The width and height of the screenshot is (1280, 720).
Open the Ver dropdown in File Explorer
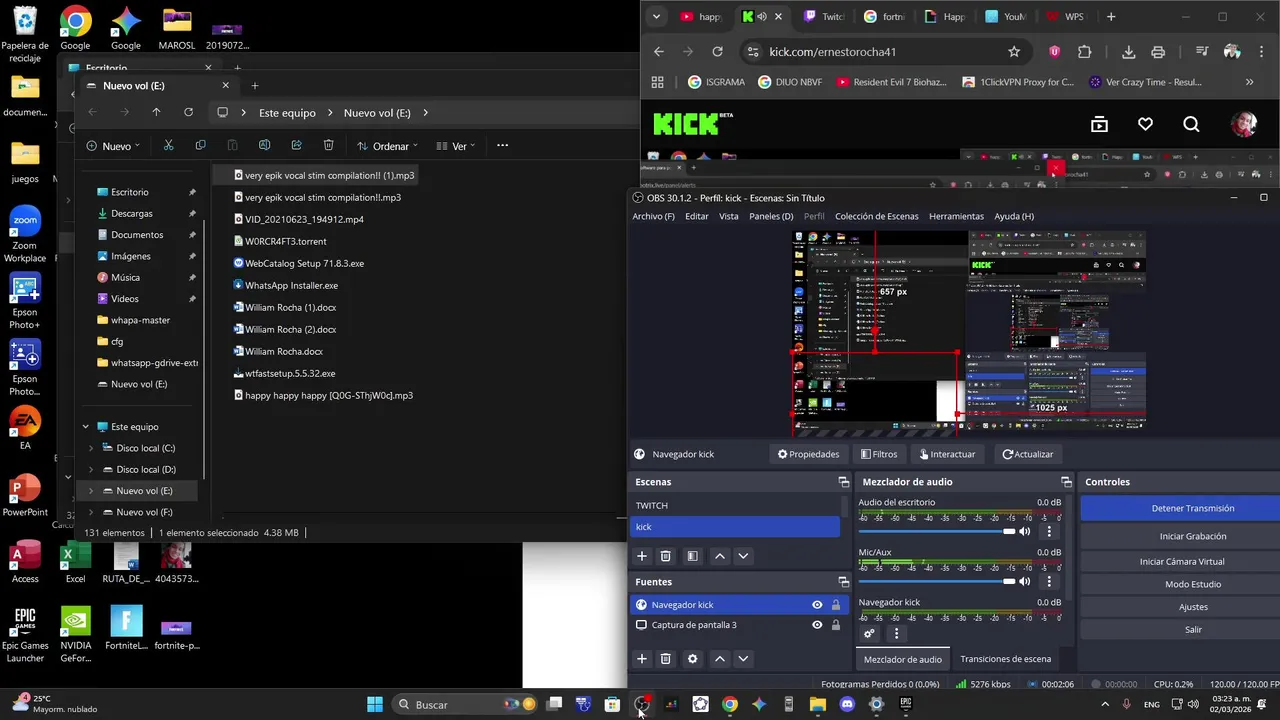click(x=458, y=146)
